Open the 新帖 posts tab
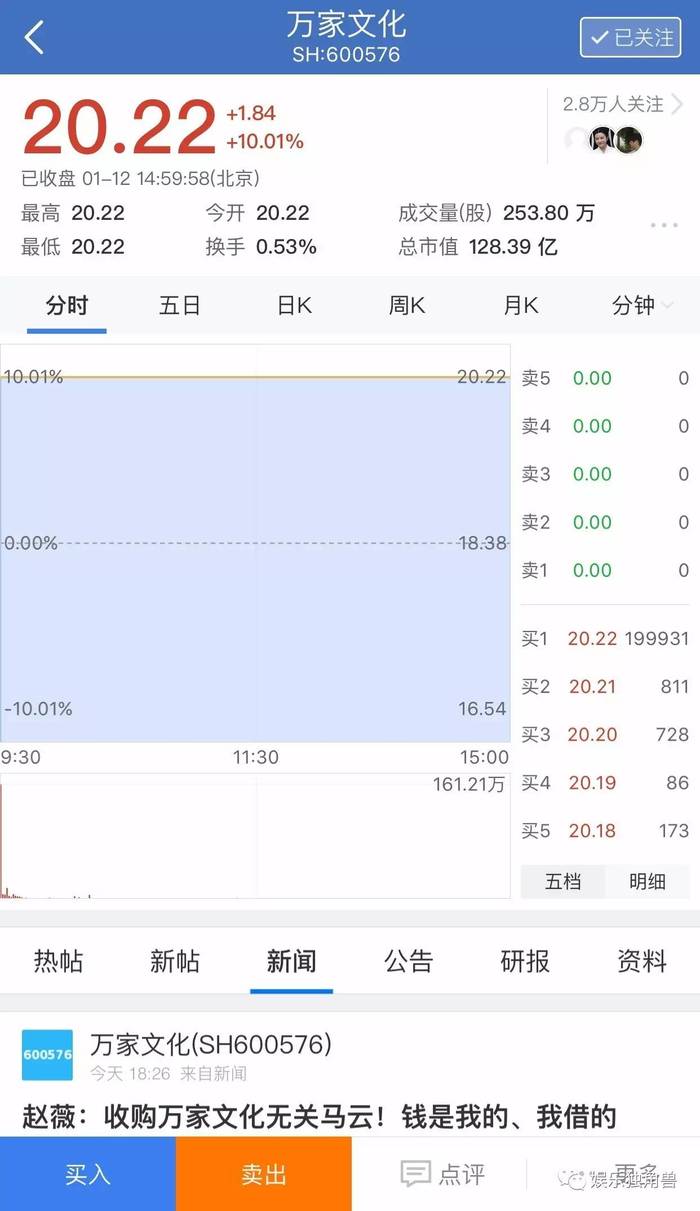 (175, 961)
